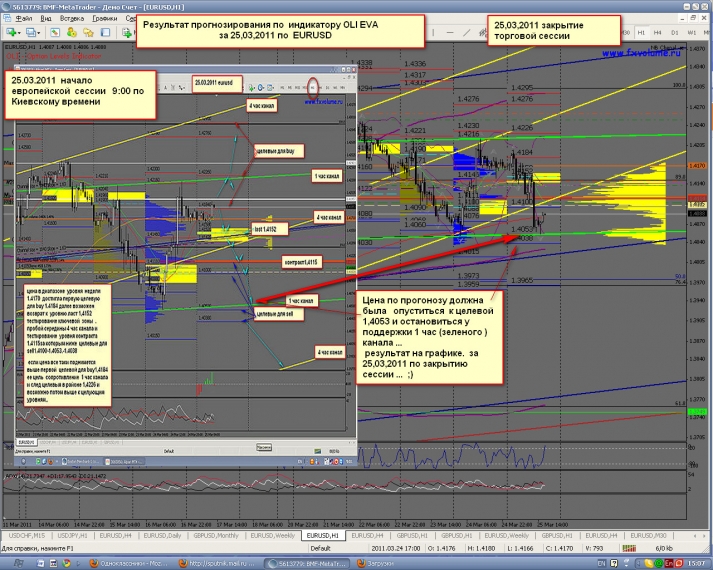This screenshot has width=713, height=570.
Task: Open the Вид menu
Action: tap(46, 19)
